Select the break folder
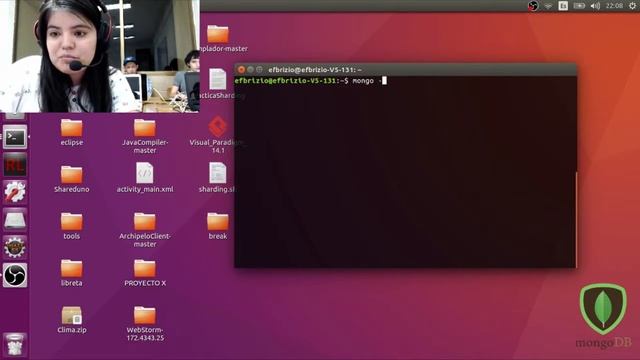Image resolution: width=640 pixels, height=360 pixels. tap(218, 226)
